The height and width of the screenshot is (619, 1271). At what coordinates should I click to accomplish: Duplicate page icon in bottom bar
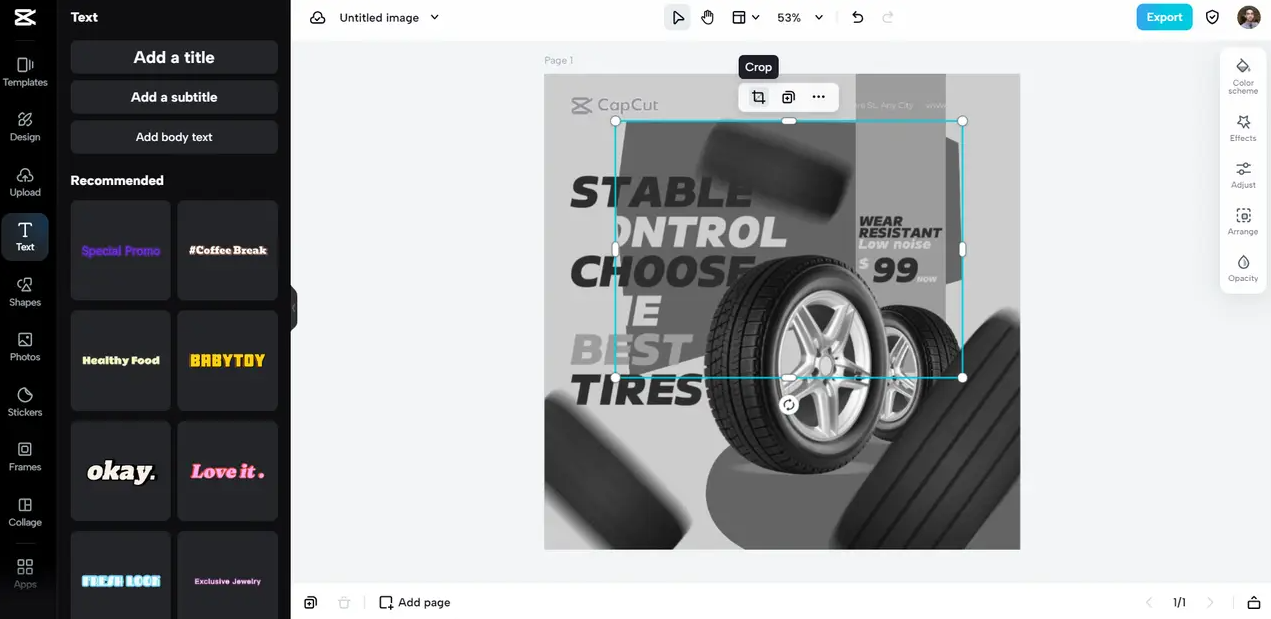click(311, 602)
